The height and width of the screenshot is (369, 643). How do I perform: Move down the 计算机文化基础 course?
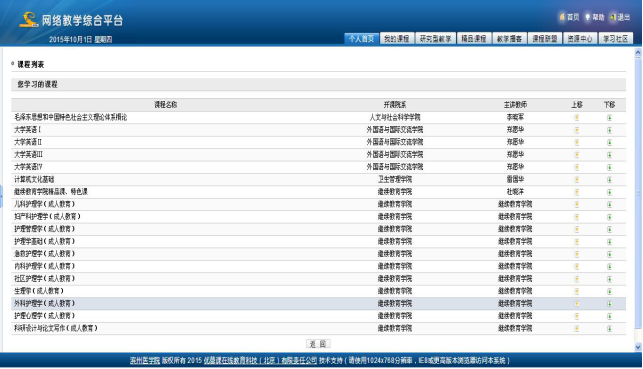(609, 180)
